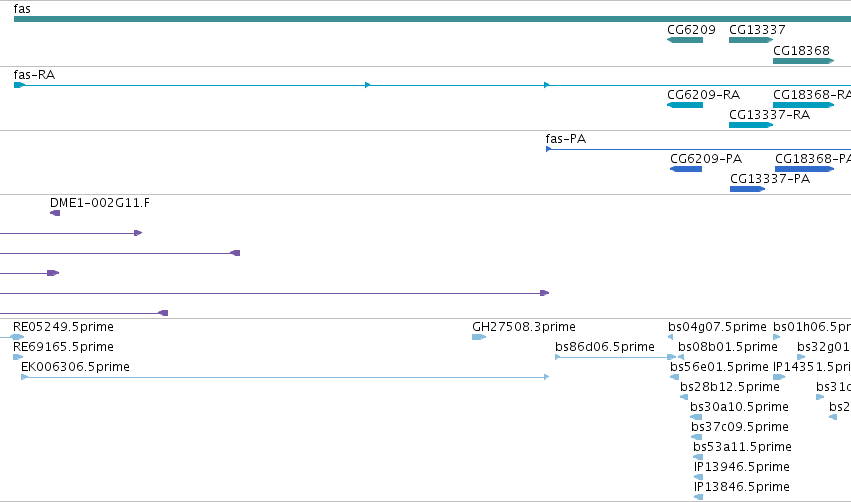This screenshot has height=502, width=851.
Task: Select the fas-RA transcript label
Action: (34, 75)
